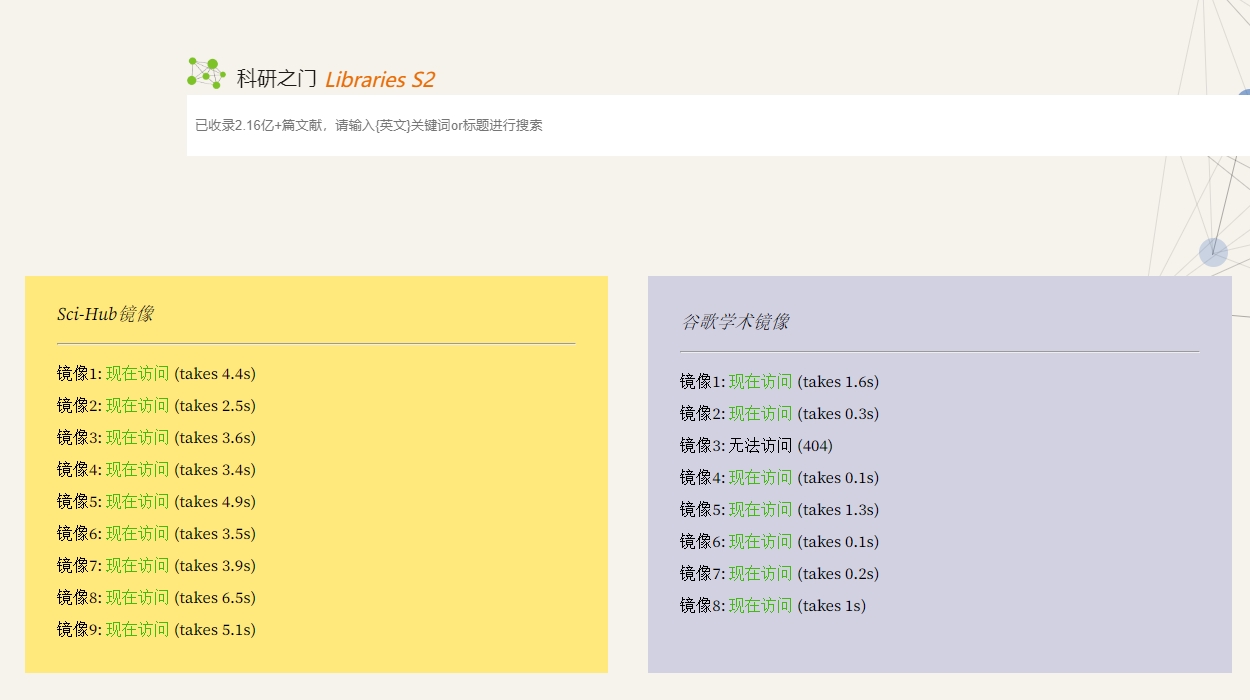Go to Google Scholar mirror 5

(760, 510)
